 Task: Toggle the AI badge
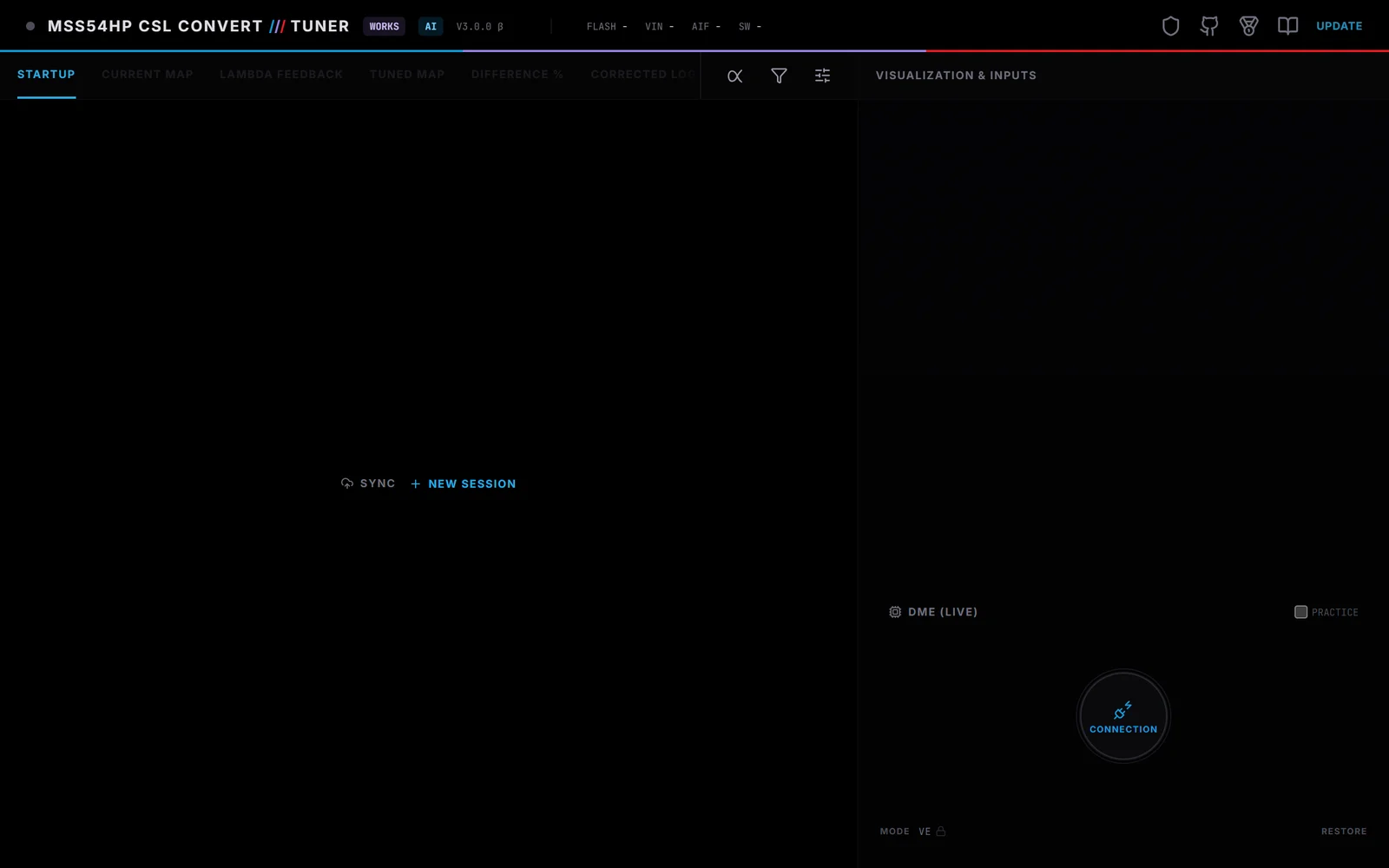coord(431,26)
